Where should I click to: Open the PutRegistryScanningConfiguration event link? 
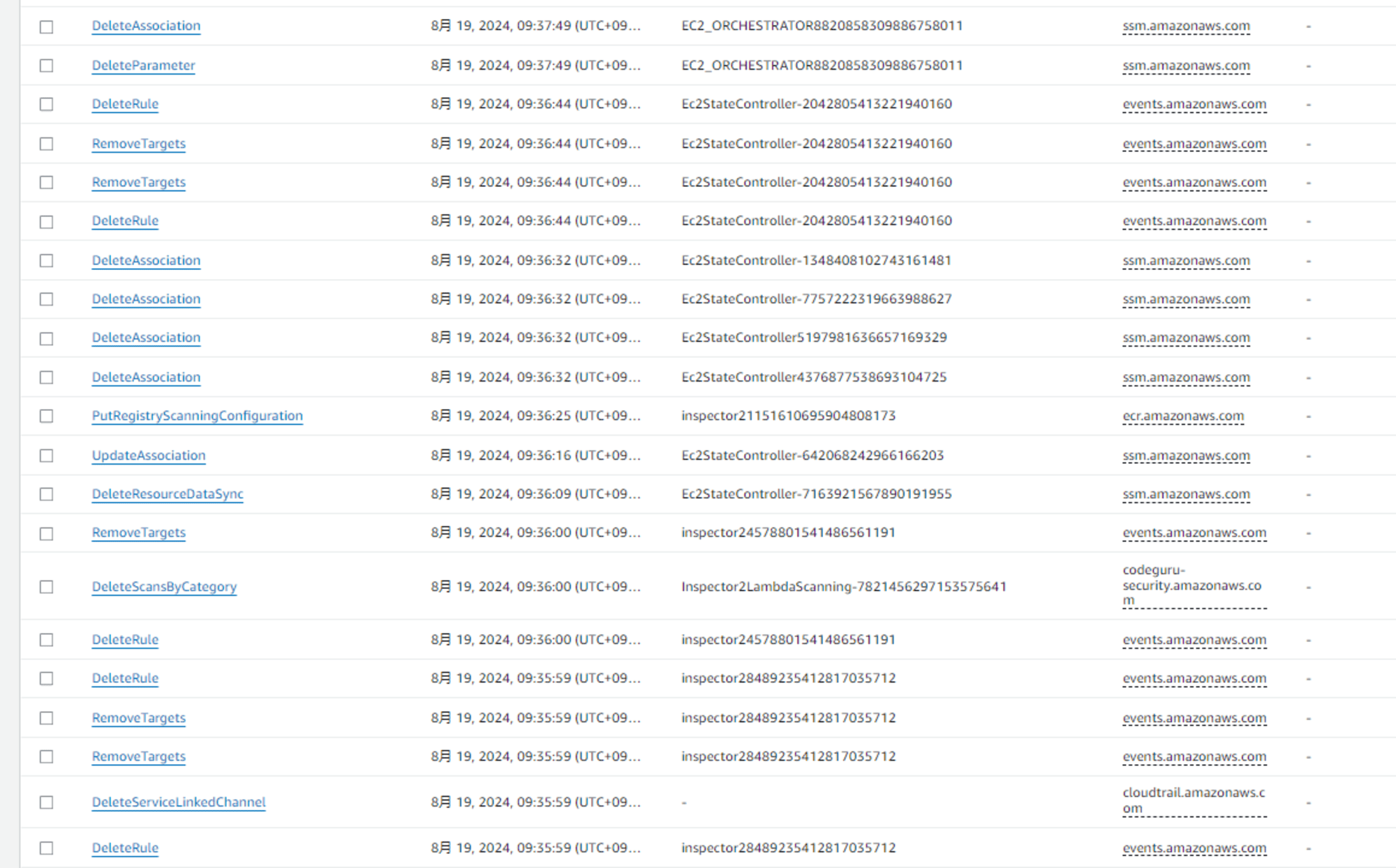pos(198,415)
